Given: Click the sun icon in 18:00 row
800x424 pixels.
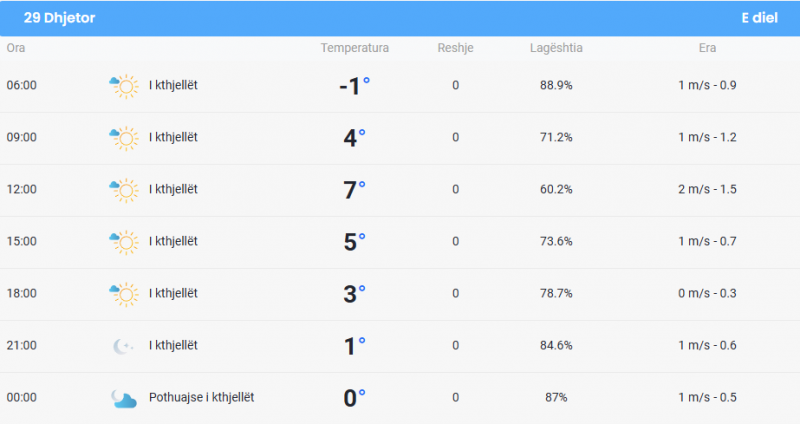Looking at the screenshot, I should point(123,294).
